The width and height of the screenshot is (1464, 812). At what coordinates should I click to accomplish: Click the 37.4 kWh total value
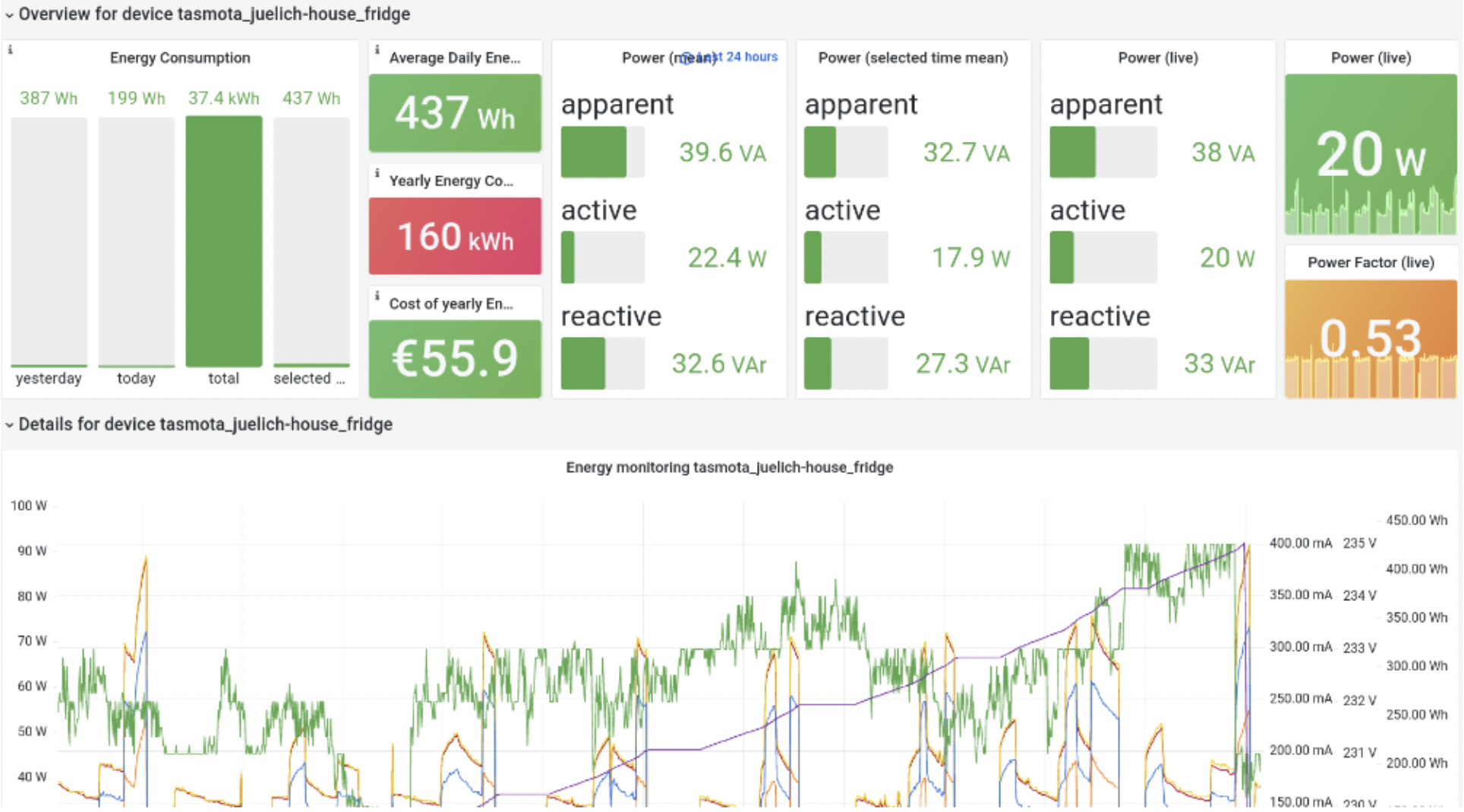click(x=224, y=99)
